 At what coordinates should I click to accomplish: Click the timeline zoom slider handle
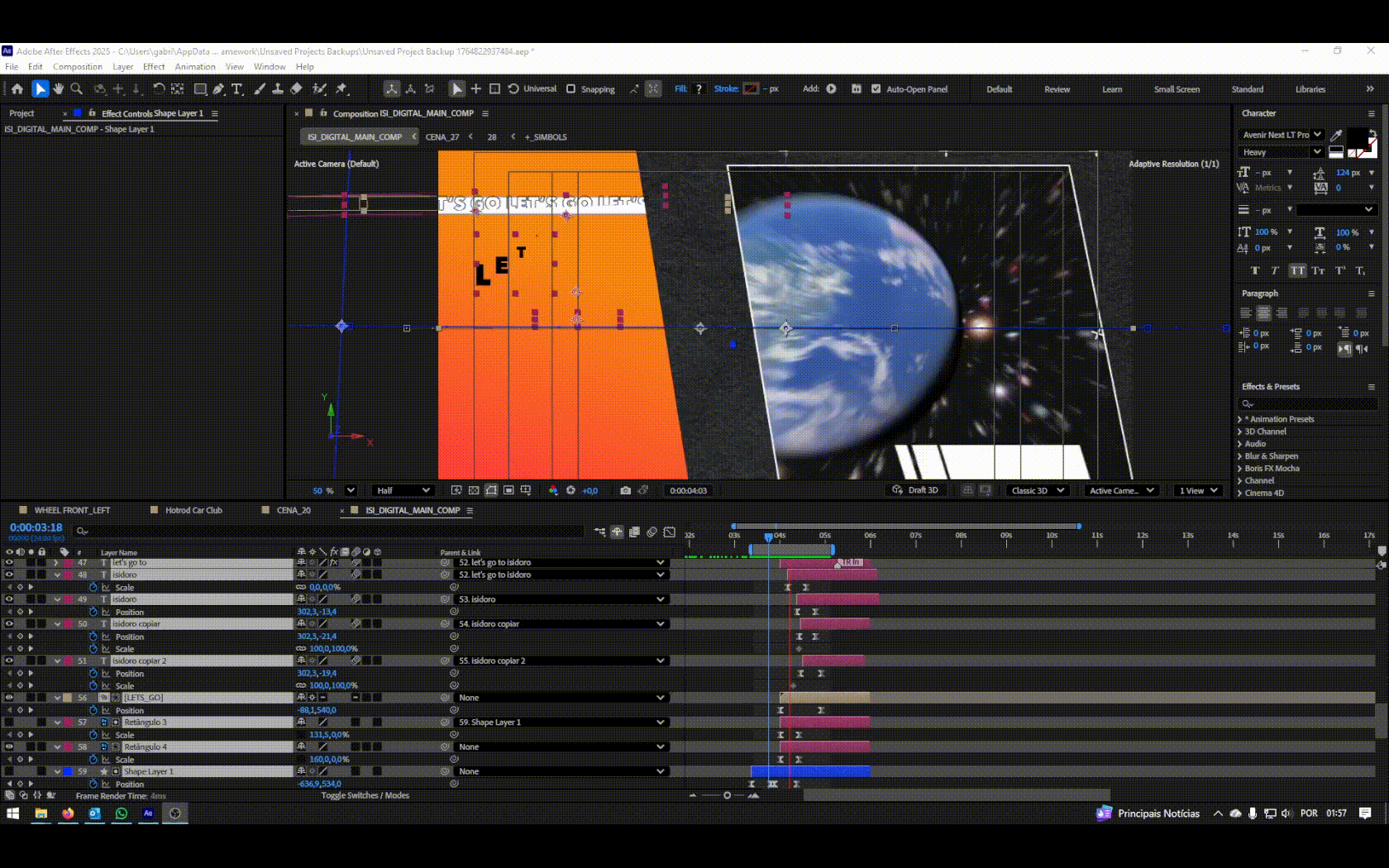coord(727,795)
